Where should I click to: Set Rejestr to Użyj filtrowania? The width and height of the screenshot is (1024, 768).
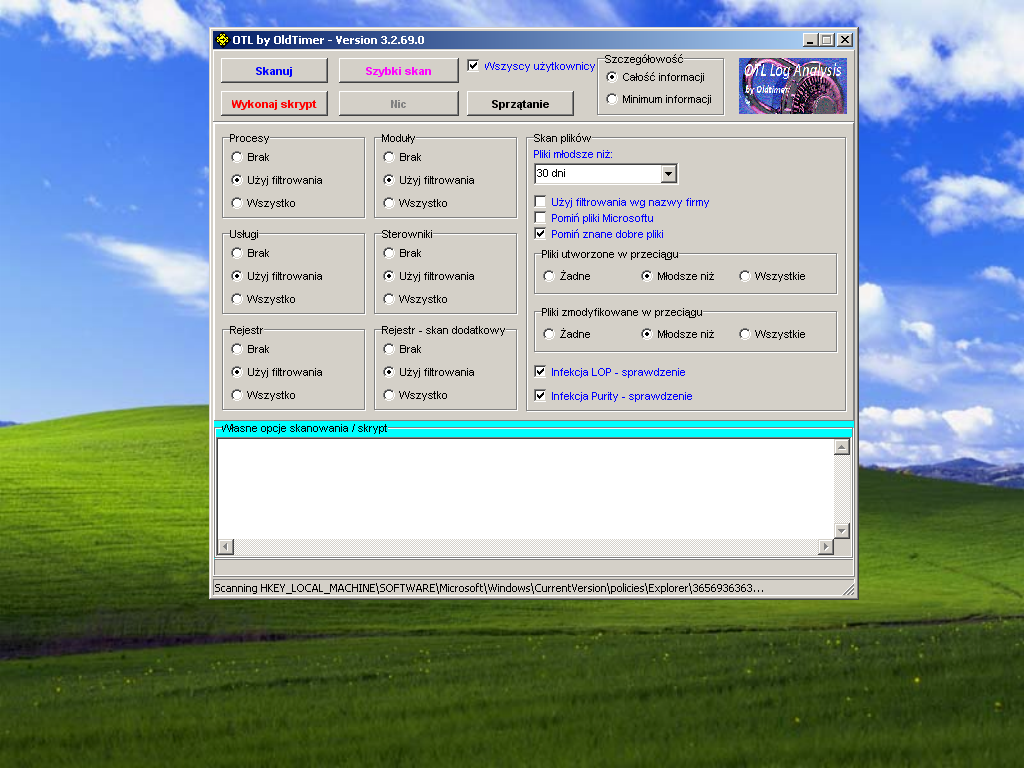[237, 372]
